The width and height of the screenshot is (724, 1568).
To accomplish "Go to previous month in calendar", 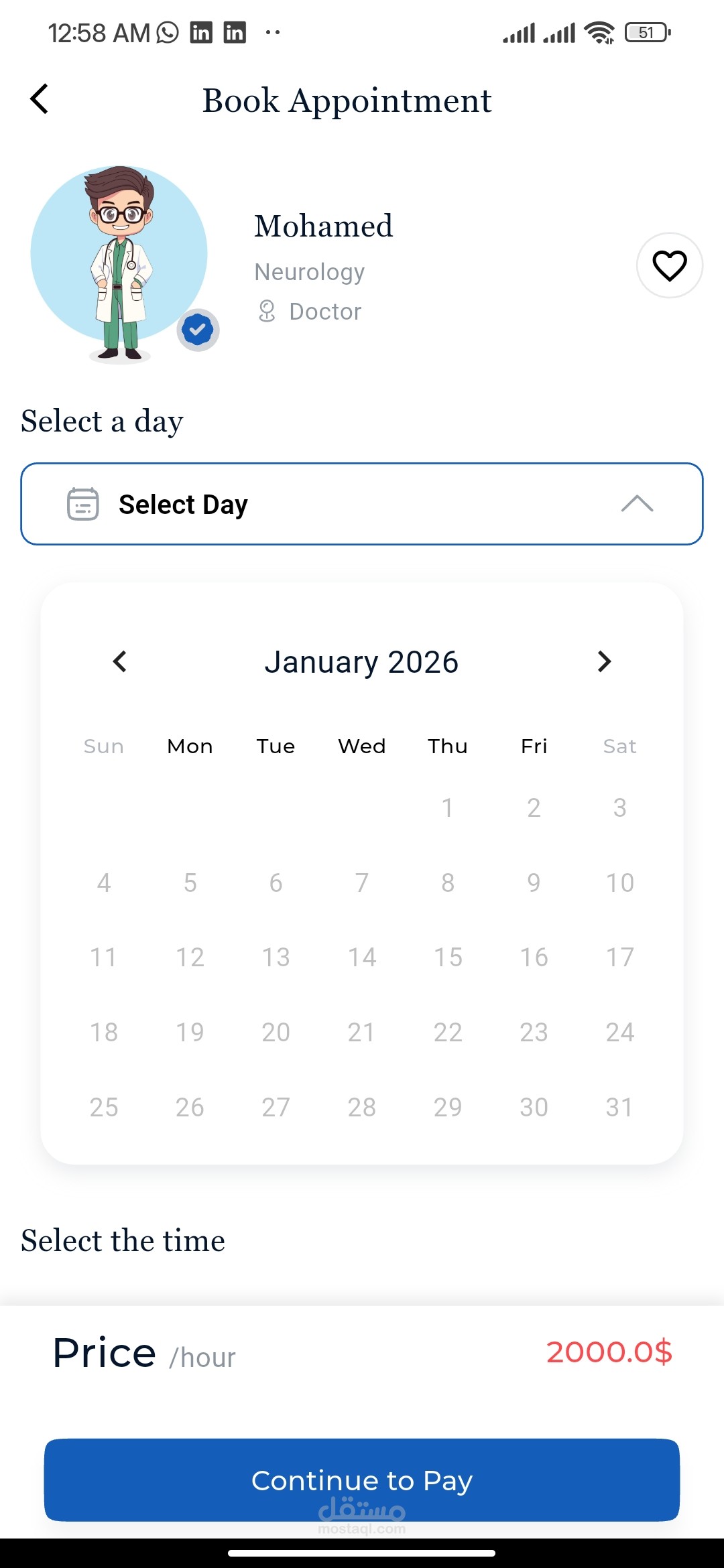I will (x=120, y=661).
